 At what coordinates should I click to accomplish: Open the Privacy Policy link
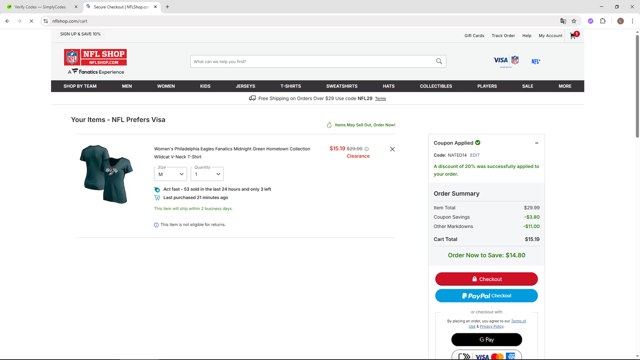click(492, 327)
